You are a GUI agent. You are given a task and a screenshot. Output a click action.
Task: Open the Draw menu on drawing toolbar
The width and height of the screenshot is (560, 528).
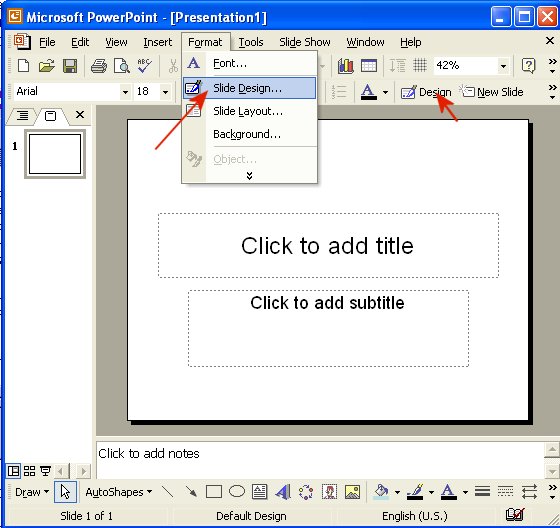pos(32,492)
